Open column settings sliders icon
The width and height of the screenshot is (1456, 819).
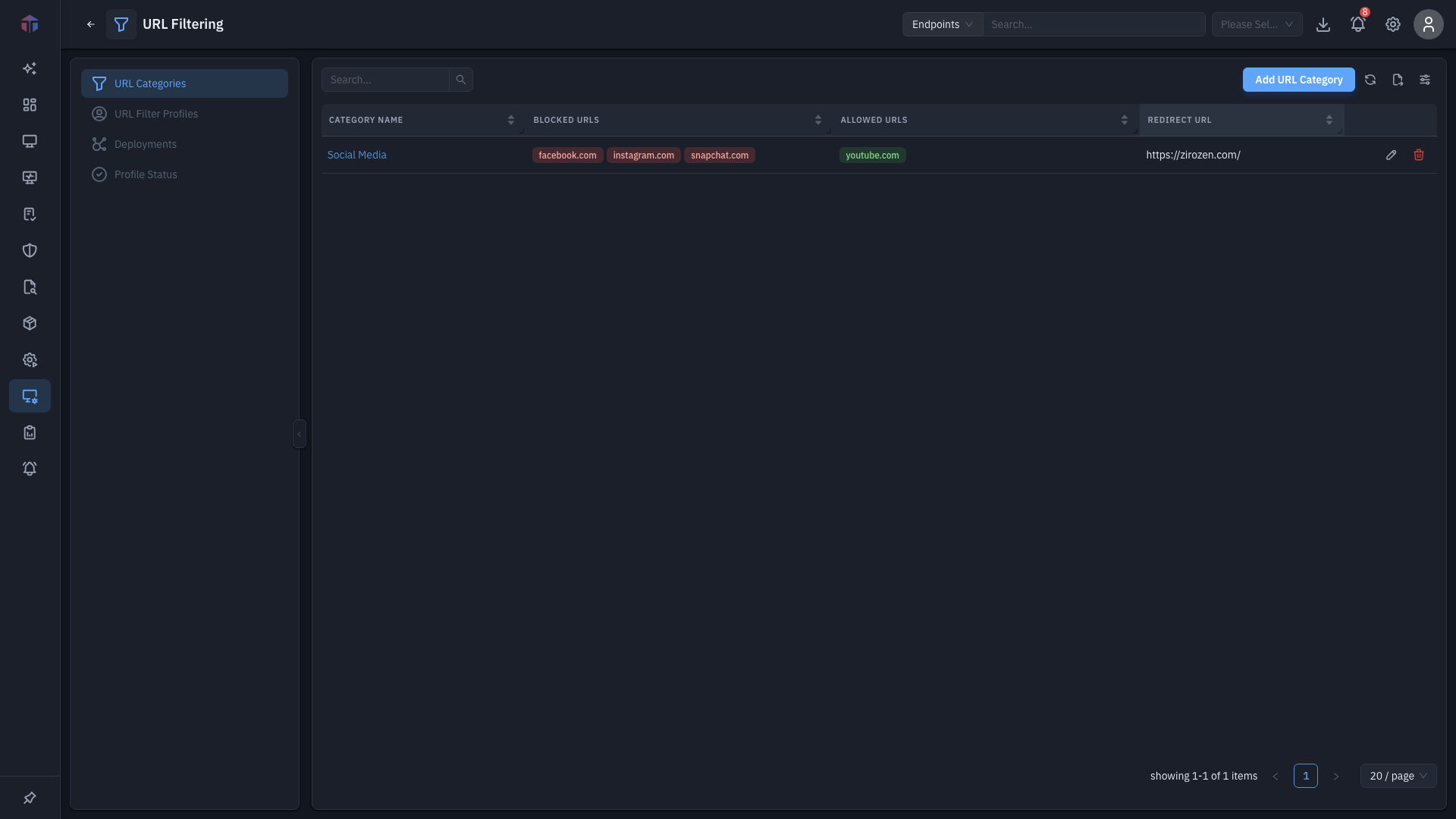tap(1425, 80)
